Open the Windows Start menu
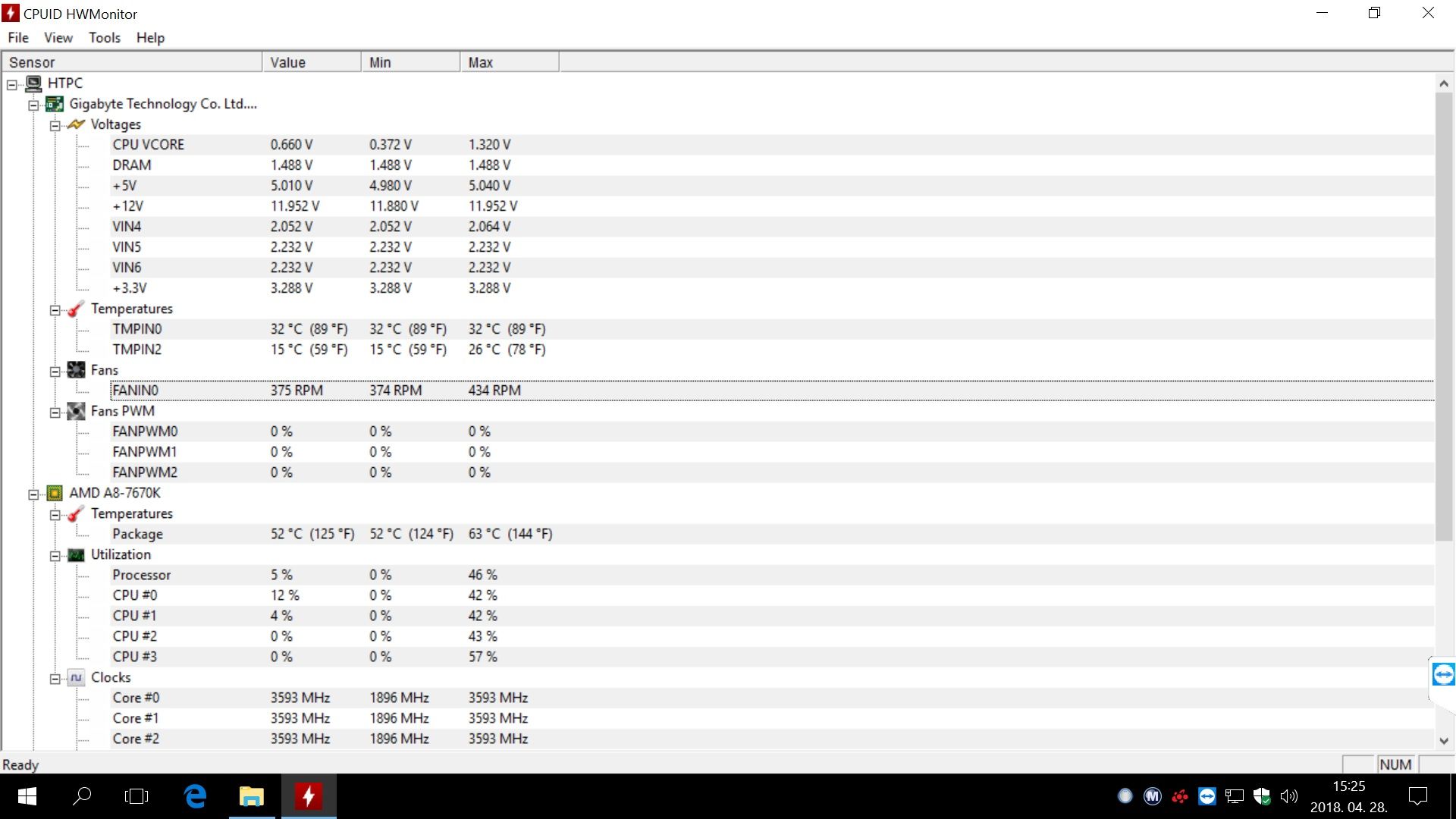Image resolution: width=1456 pixels, height=819 pixels. (27, 796)
